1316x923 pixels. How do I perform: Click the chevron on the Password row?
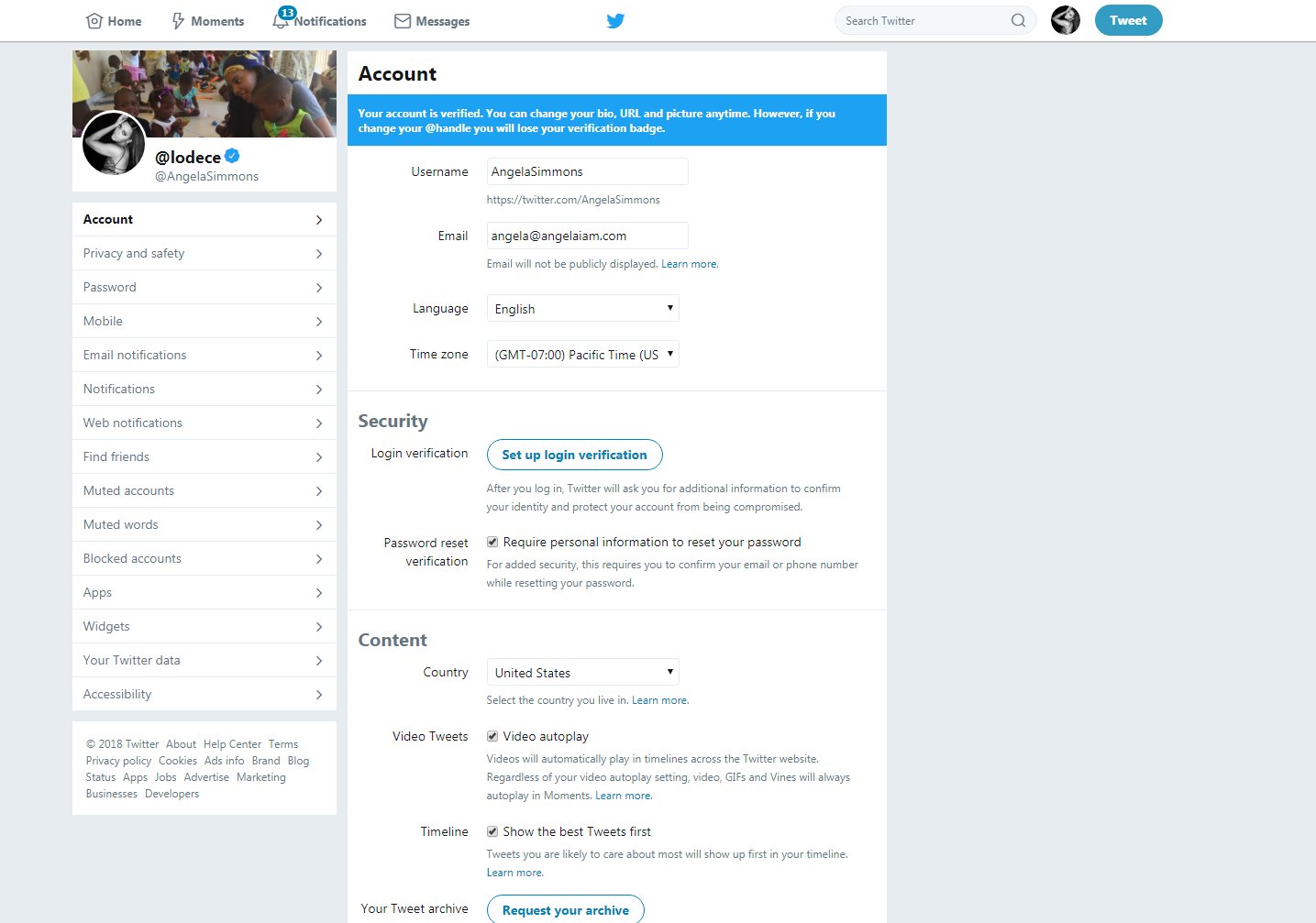coord(319,288)
